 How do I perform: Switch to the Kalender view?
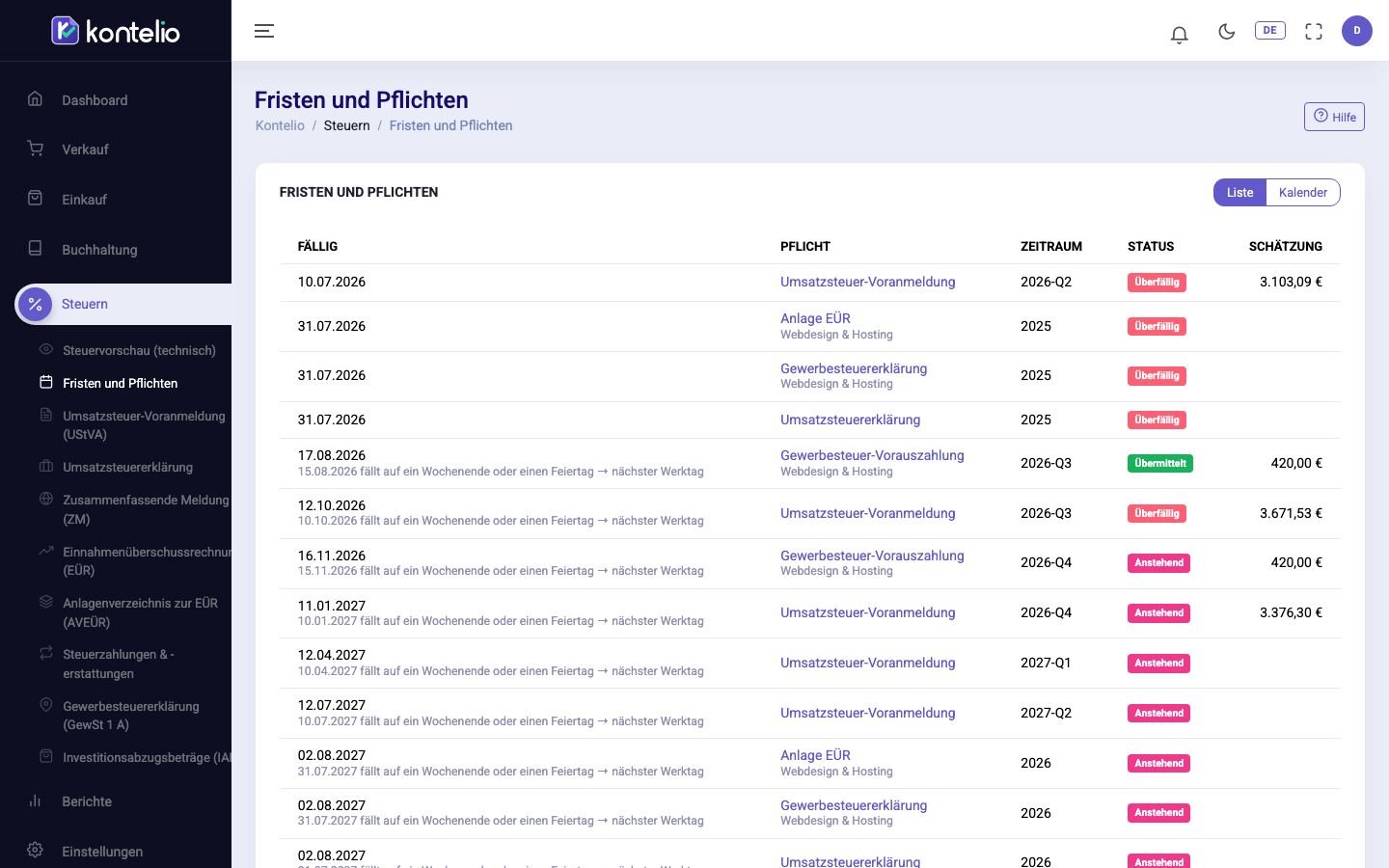point(1303,192)
